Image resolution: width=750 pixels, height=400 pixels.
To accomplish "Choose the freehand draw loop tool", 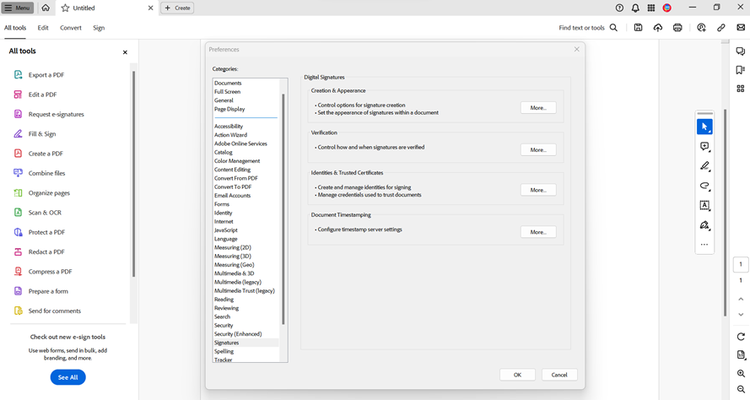I will [x=705, y=186].
